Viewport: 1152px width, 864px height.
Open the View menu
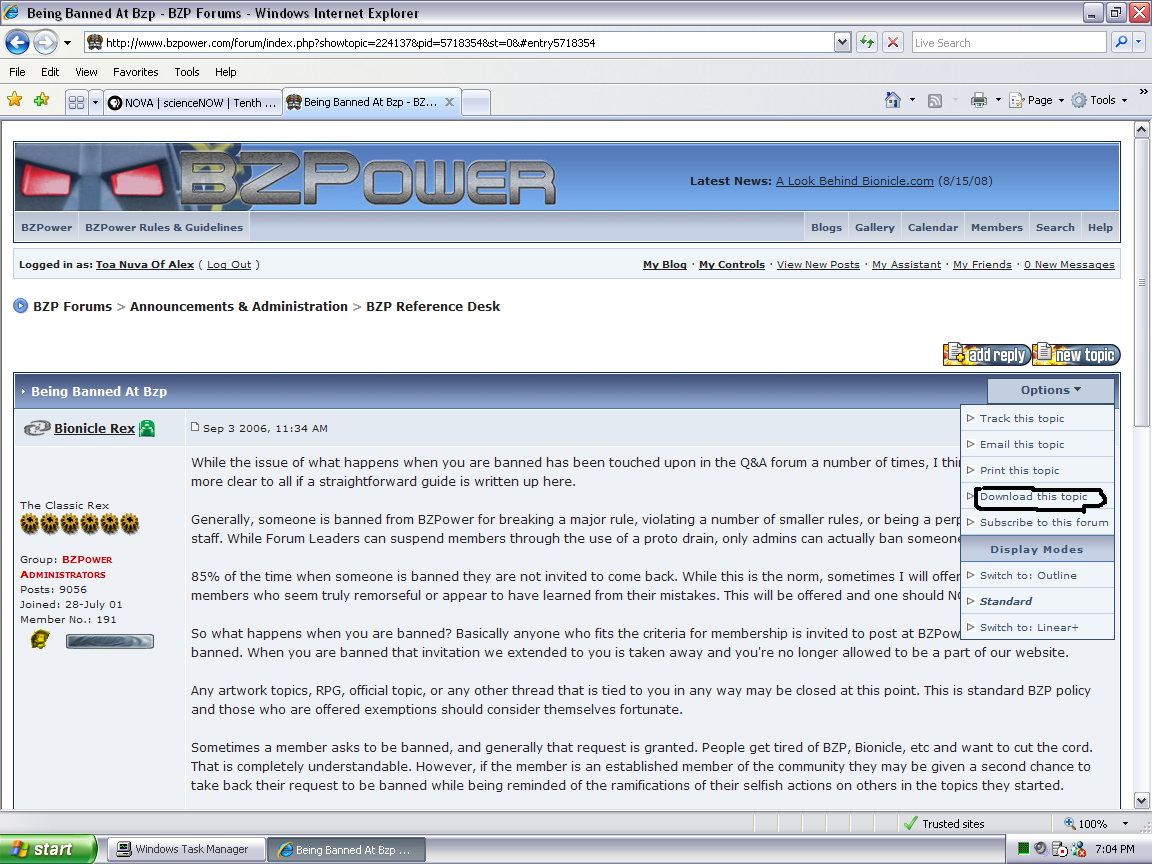86,72
